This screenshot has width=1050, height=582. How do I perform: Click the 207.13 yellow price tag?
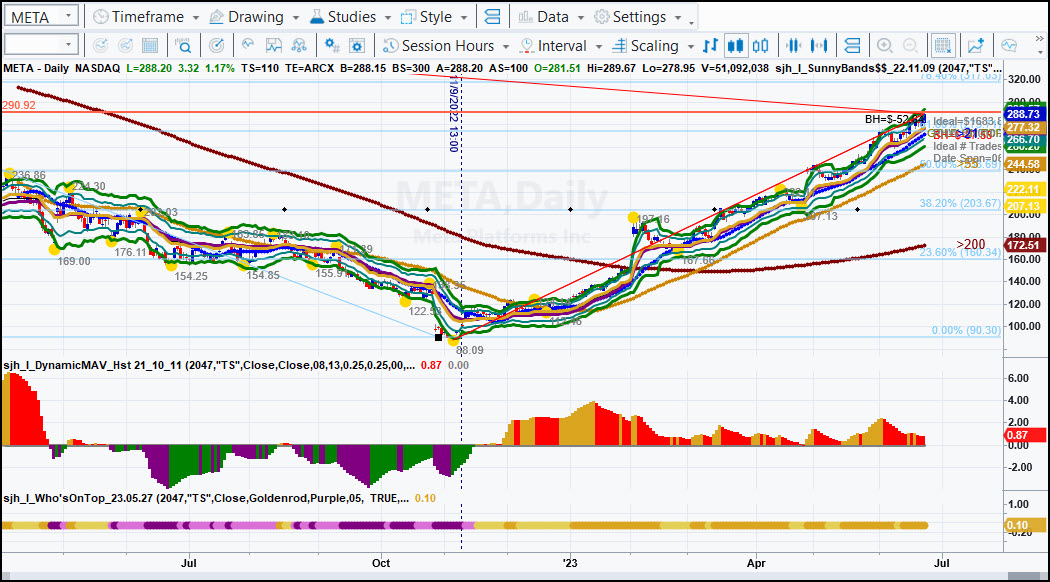pyautogui.click(x=1023, y=206)
